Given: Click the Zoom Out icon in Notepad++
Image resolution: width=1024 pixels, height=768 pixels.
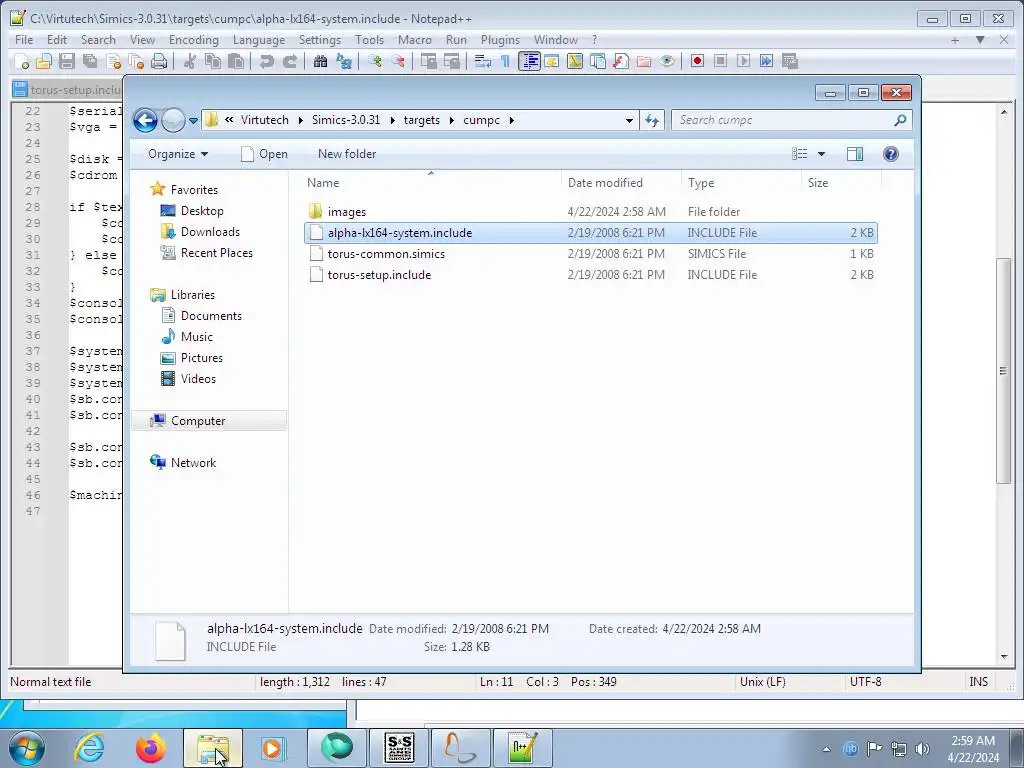Looking at the screenshot, I should tap(398, 61).
